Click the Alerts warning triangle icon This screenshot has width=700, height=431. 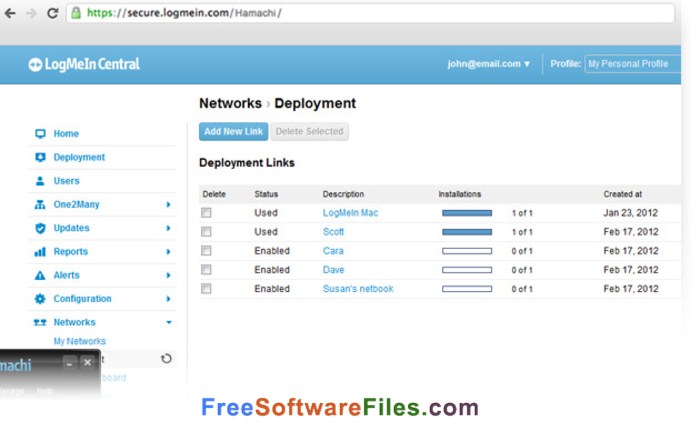tap(40, 275)
